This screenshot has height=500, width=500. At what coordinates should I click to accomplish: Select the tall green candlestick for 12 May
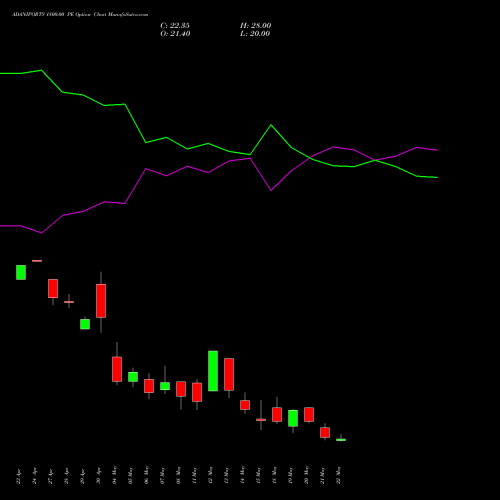point(213,371)
